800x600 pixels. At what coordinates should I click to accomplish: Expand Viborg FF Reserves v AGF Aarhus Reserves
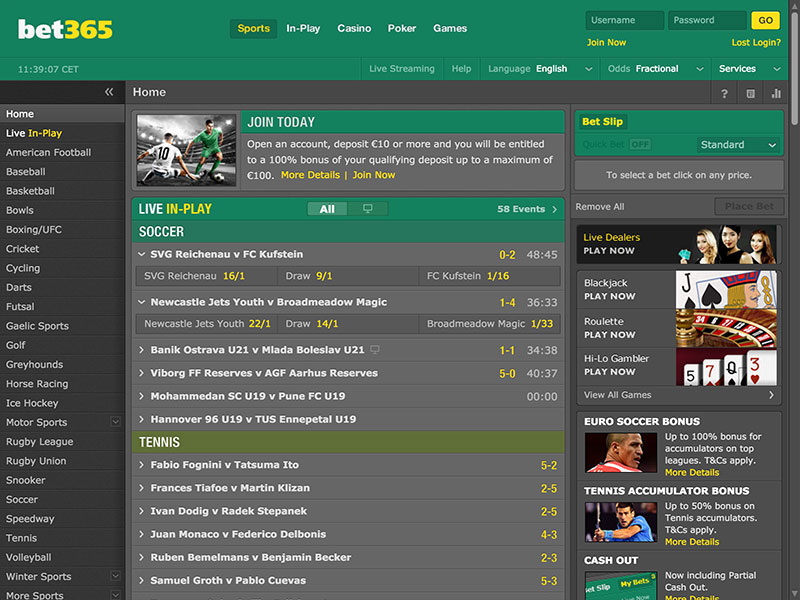click(141, 373)
